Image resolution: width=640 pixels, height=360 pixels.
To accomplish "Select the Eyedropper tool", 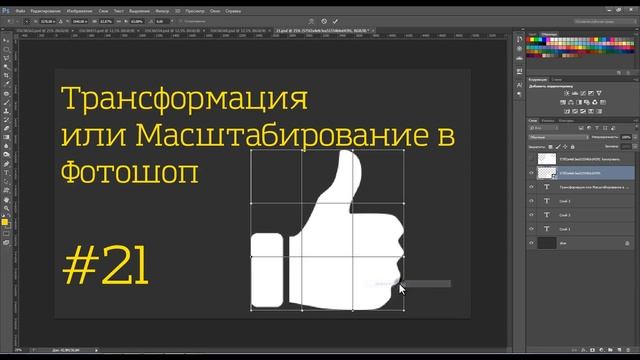I will click(x=6, y=84).
